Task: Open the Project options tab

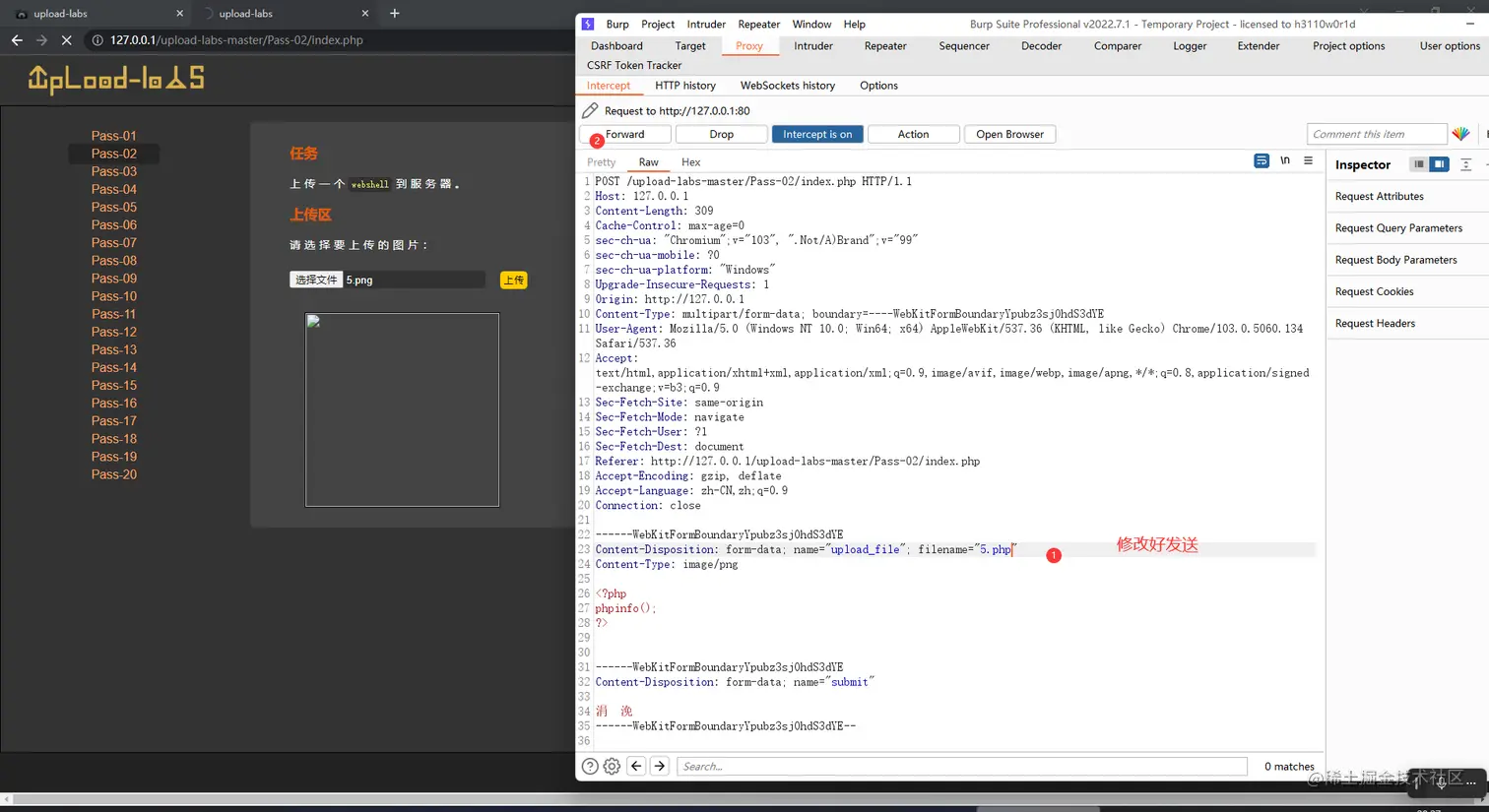Action: click(1348, 45)
